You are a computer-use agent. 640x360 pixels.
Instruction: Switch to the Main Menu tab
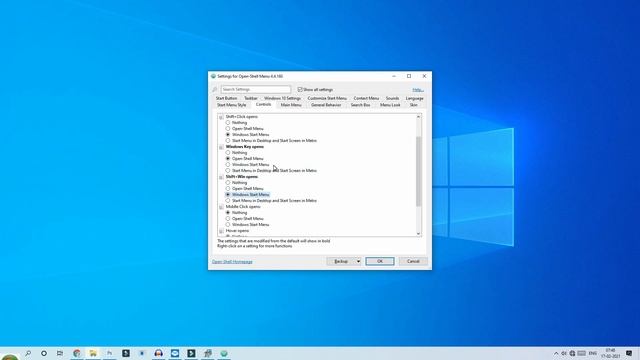coord(291,105)
